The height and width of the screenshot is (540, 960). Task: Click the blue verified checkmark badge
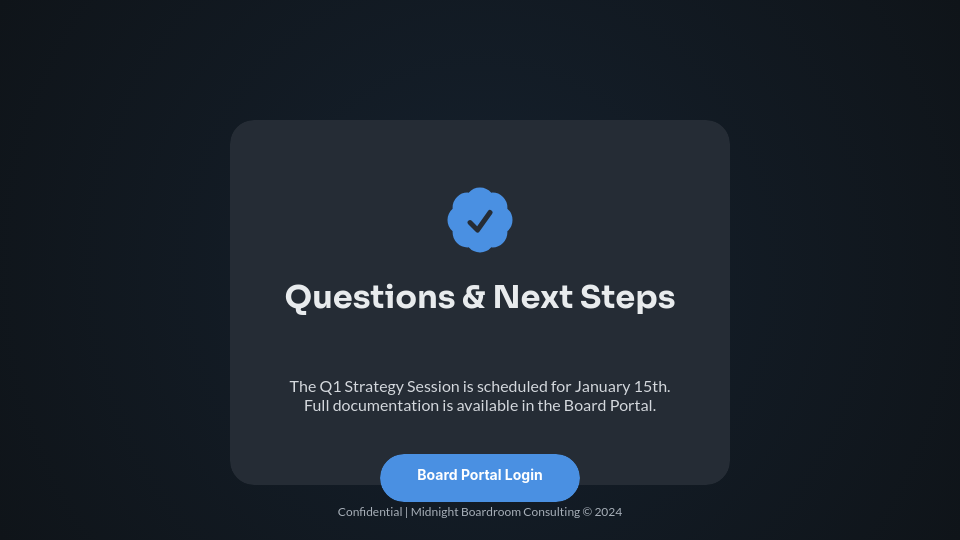click(x=480, y=220)
